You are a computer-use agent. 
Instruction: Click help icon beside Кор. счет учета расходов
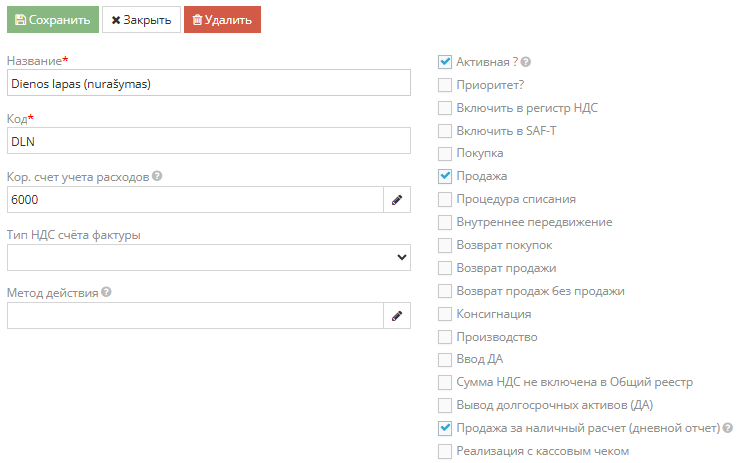[157, 177]
